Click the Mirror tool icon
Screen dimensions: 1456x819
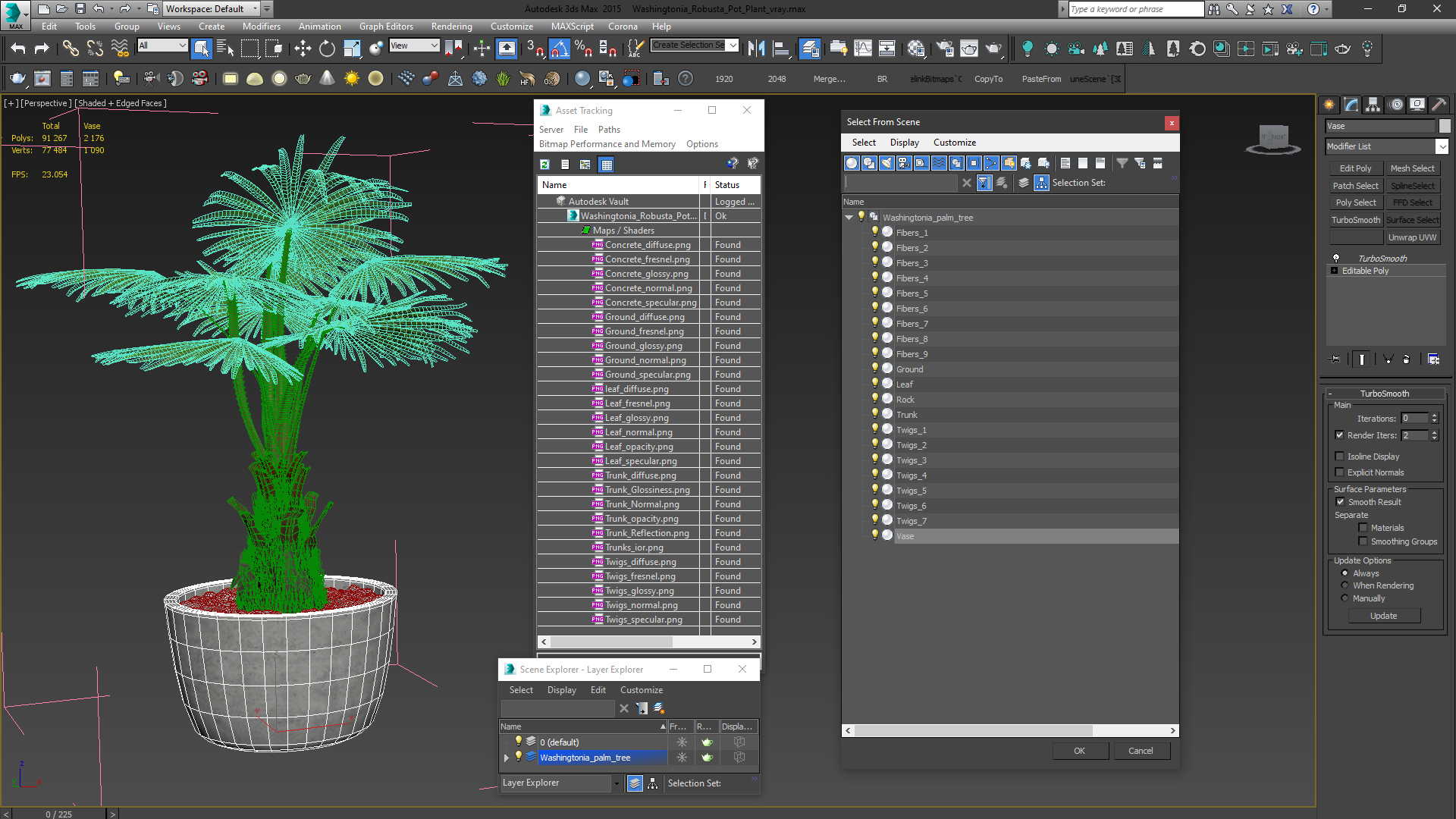click(756, 49)
